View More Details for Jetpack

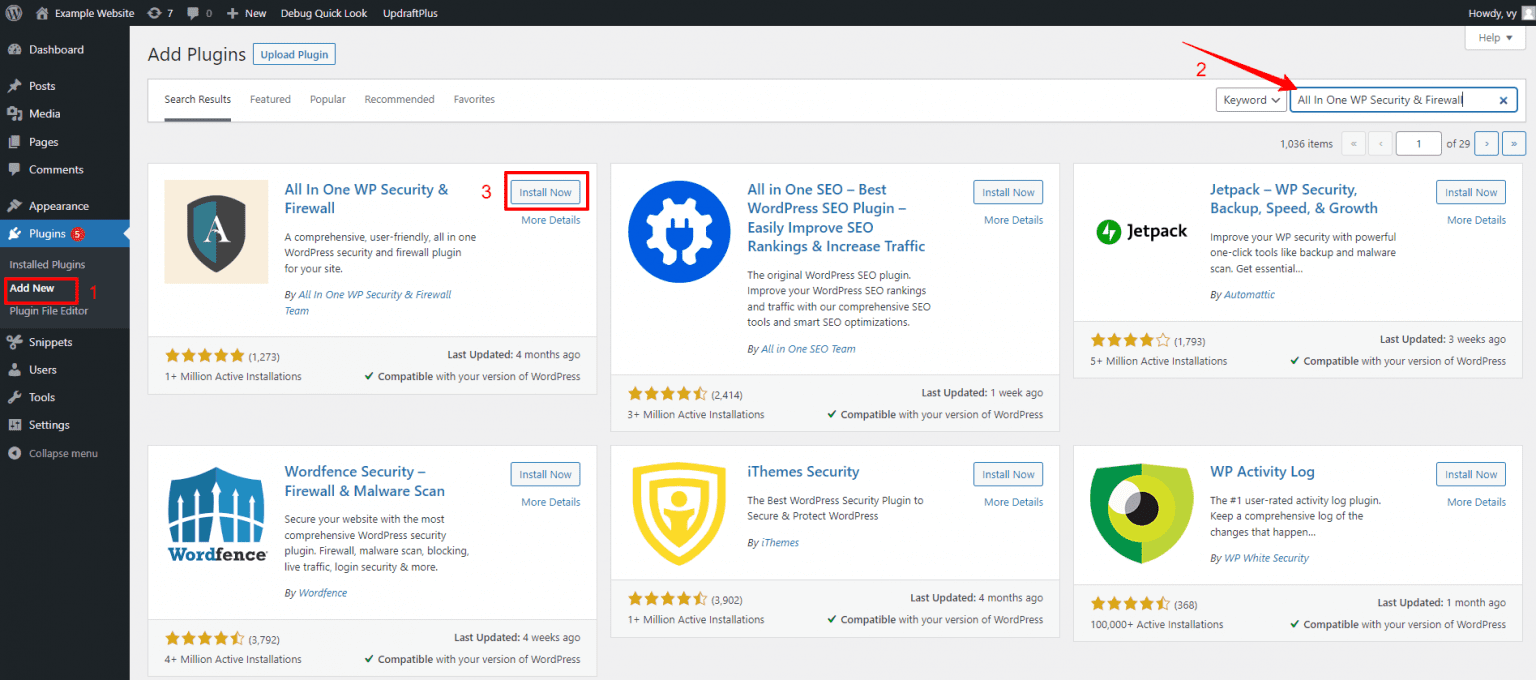(1476, 220)
